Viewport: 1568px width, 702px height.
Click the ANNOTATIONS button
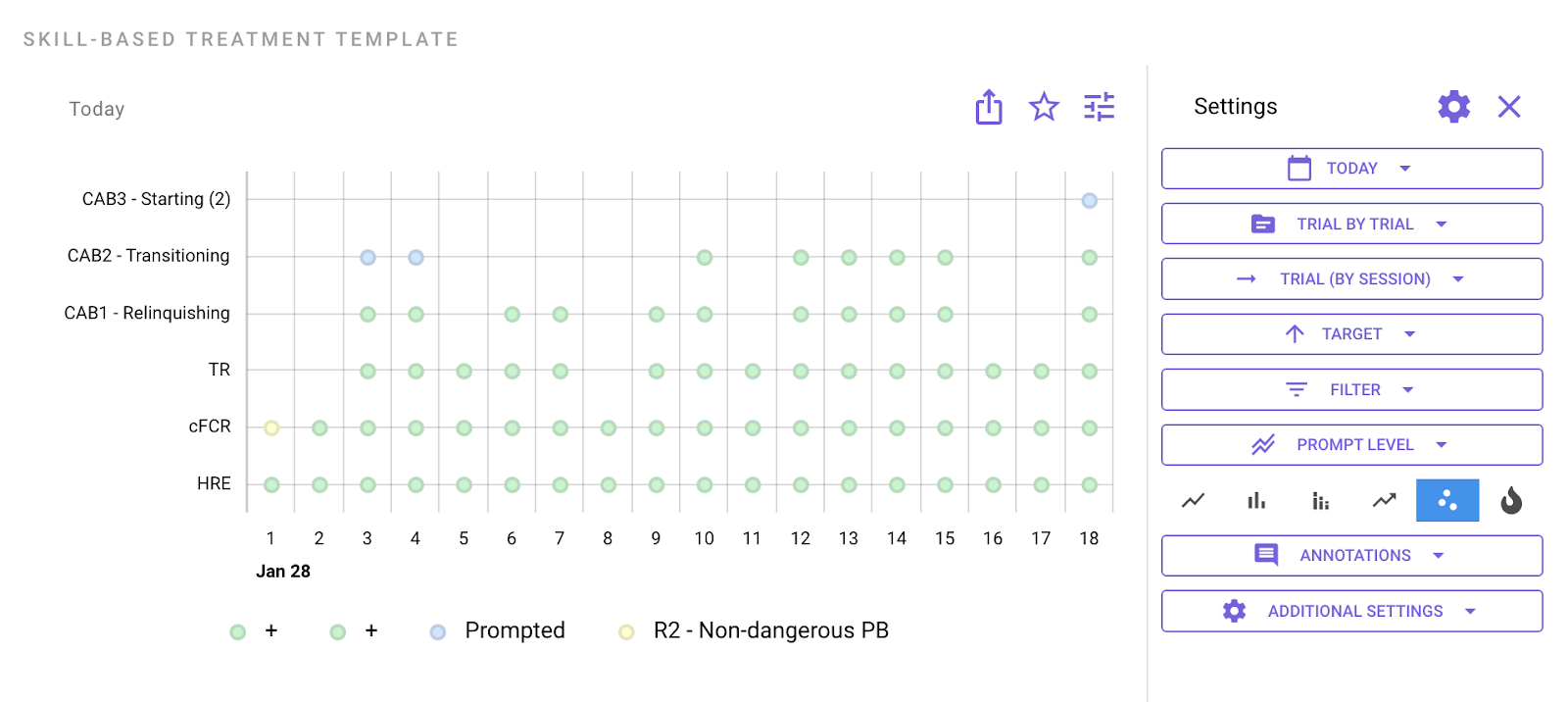(x=1351, y=556)
